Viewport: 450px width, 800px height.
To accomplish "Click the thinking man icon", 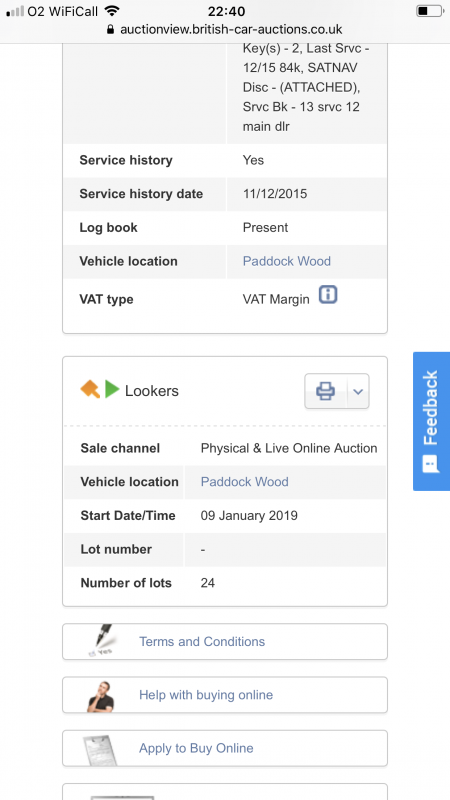I will click(x=100, y=696).
